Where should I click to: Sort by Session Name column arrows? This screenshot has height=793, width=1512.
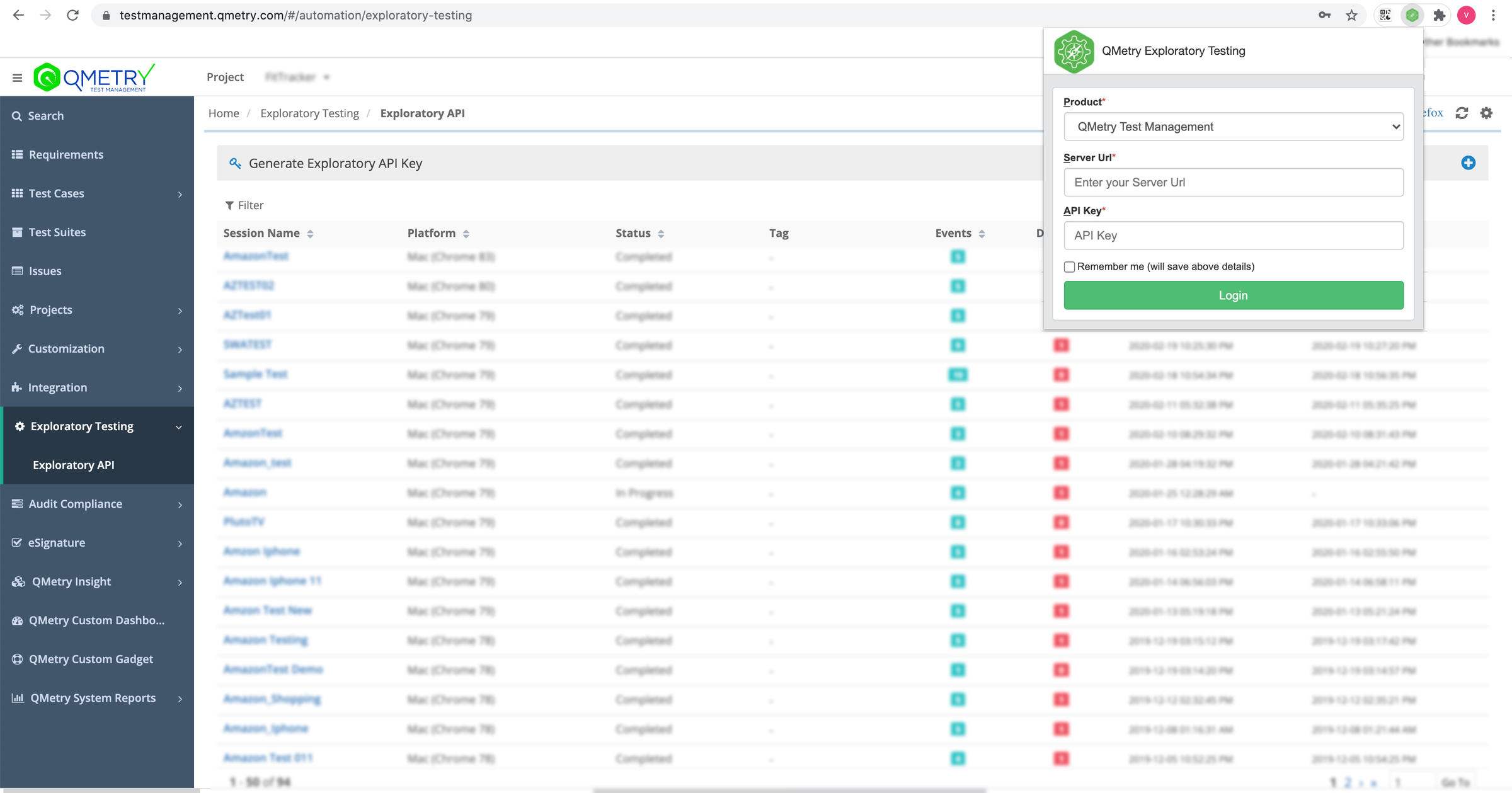310,234
